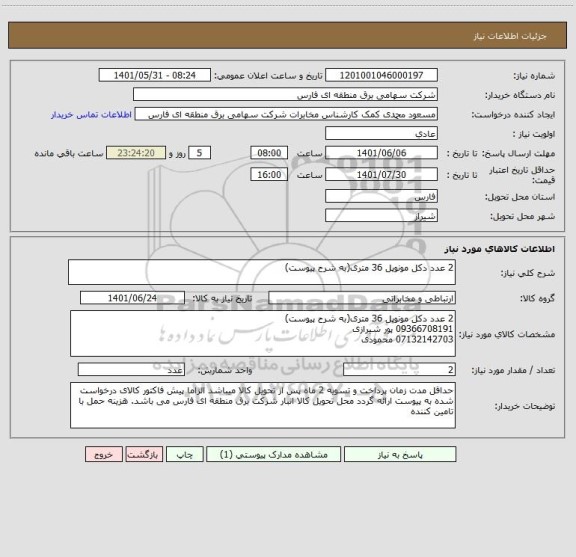Click the label توضیحات خریدار
The image size is (576, 557).
tap(525, 406)
